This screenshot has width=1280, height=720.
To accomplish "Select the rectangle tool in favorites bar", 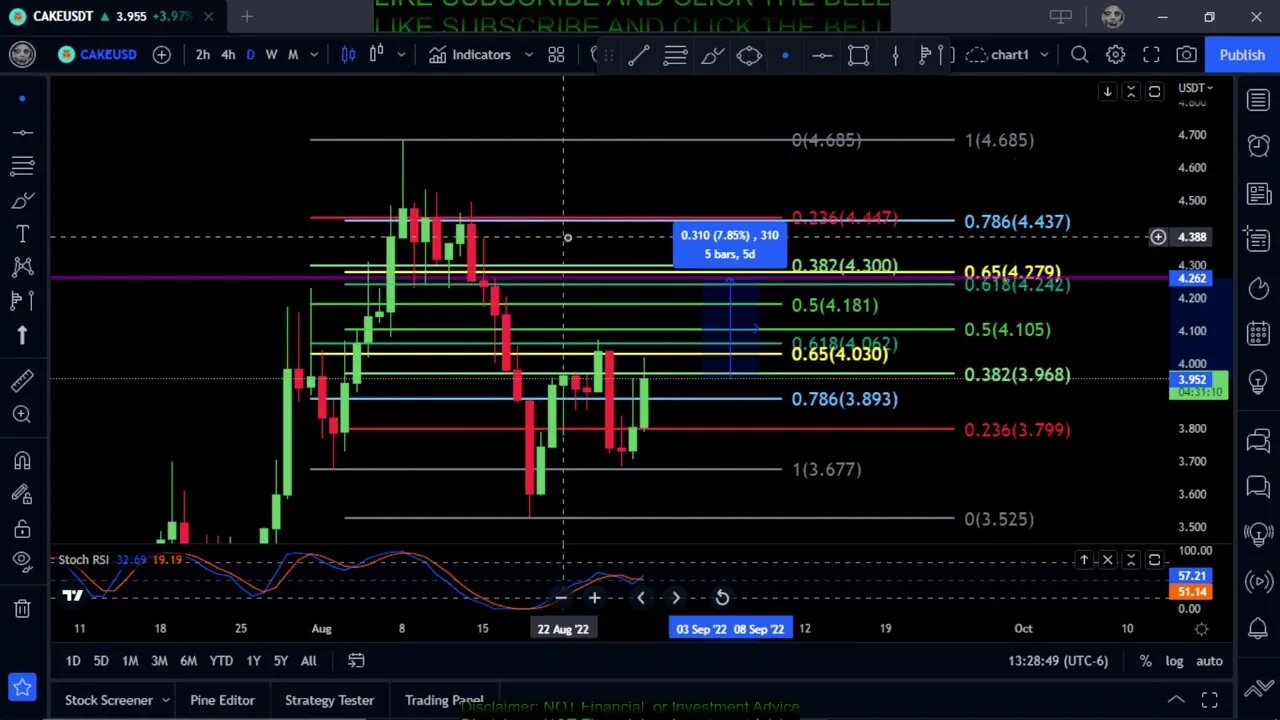I will pyautogui.click(x=858, y=56).
